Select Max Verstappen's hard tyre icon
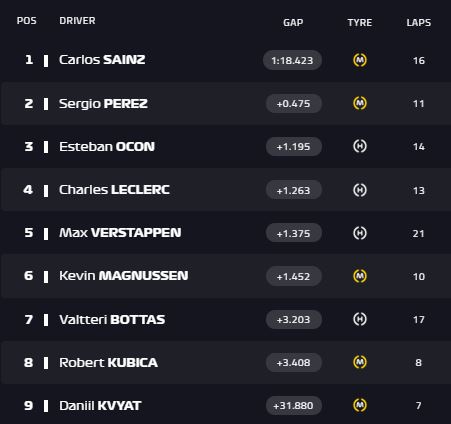The height and width of the screenshot is (424, 451). [x=360, y=233]
